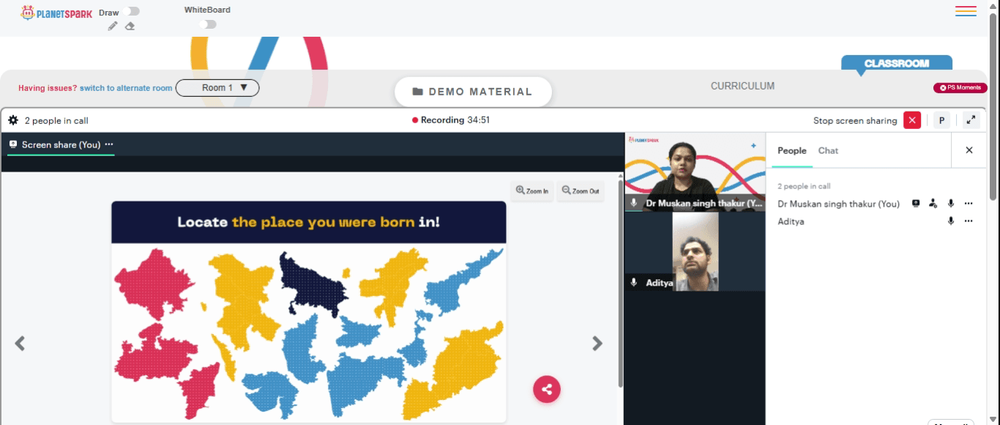Select Aditya's video tile
This screenshot has height=425, width=1000.
[695, 251]
